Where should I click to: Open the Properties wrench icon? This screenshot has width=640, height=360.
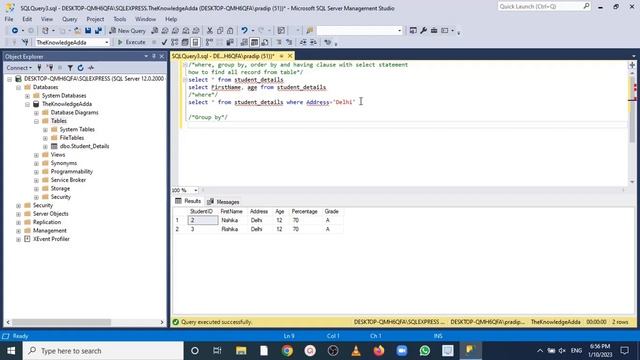coord(423,31)
